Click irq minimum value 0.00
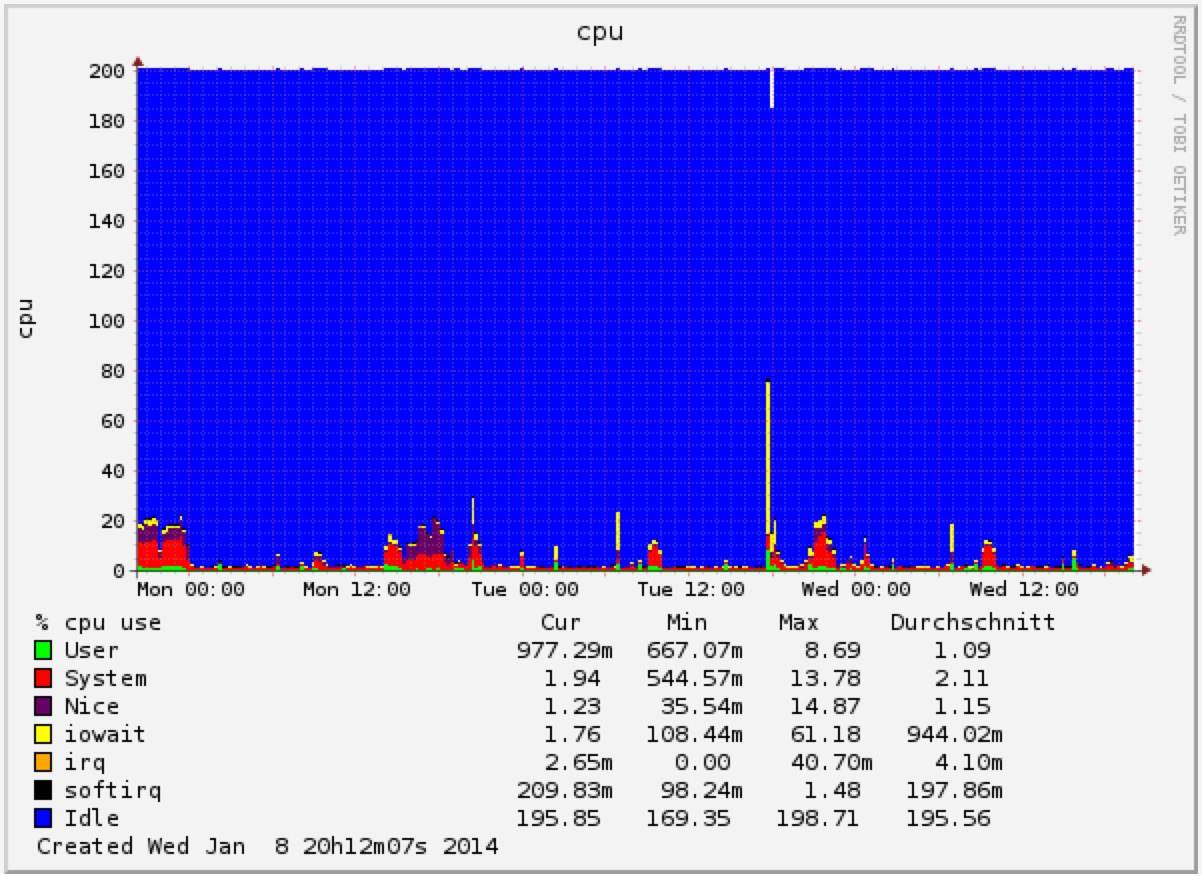Image resolution: width=1202 pixels, height=876 pixels. [702, 762]
